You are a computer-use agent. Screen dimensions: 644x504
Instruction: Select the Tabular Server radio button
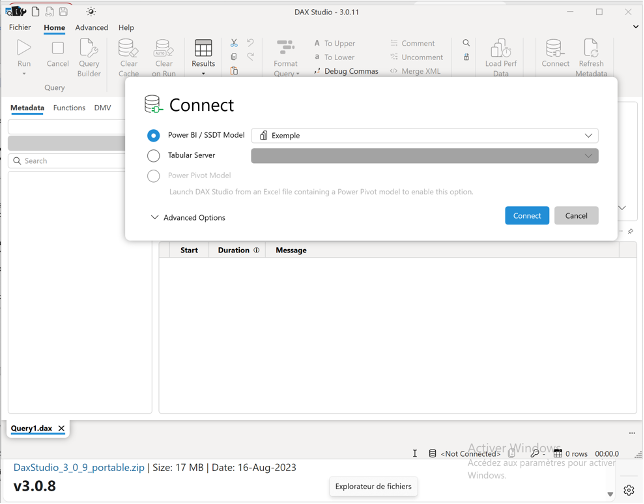point(154,156)
